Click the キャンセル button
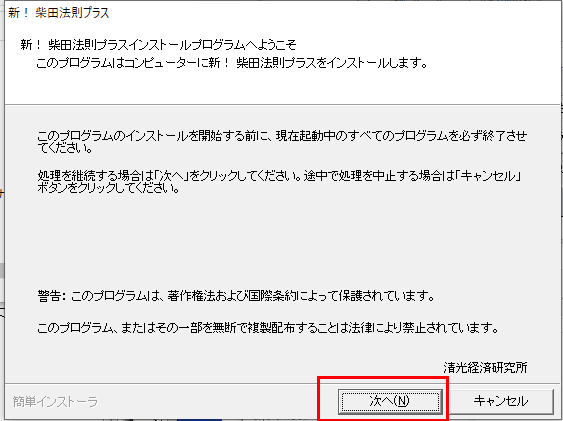563x421 pixels. coord(500,401)
